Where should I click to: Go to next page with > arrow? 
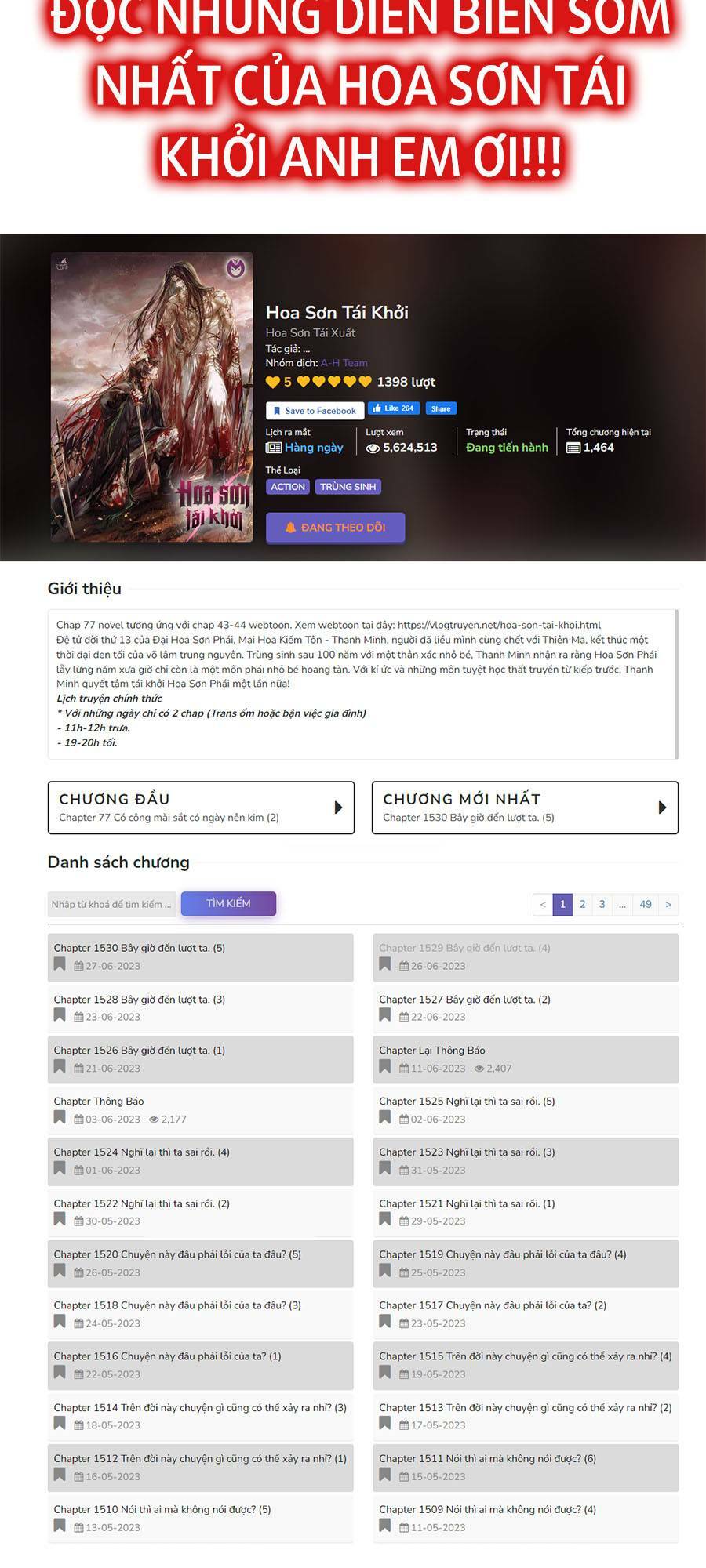click(x=668, y=904)
